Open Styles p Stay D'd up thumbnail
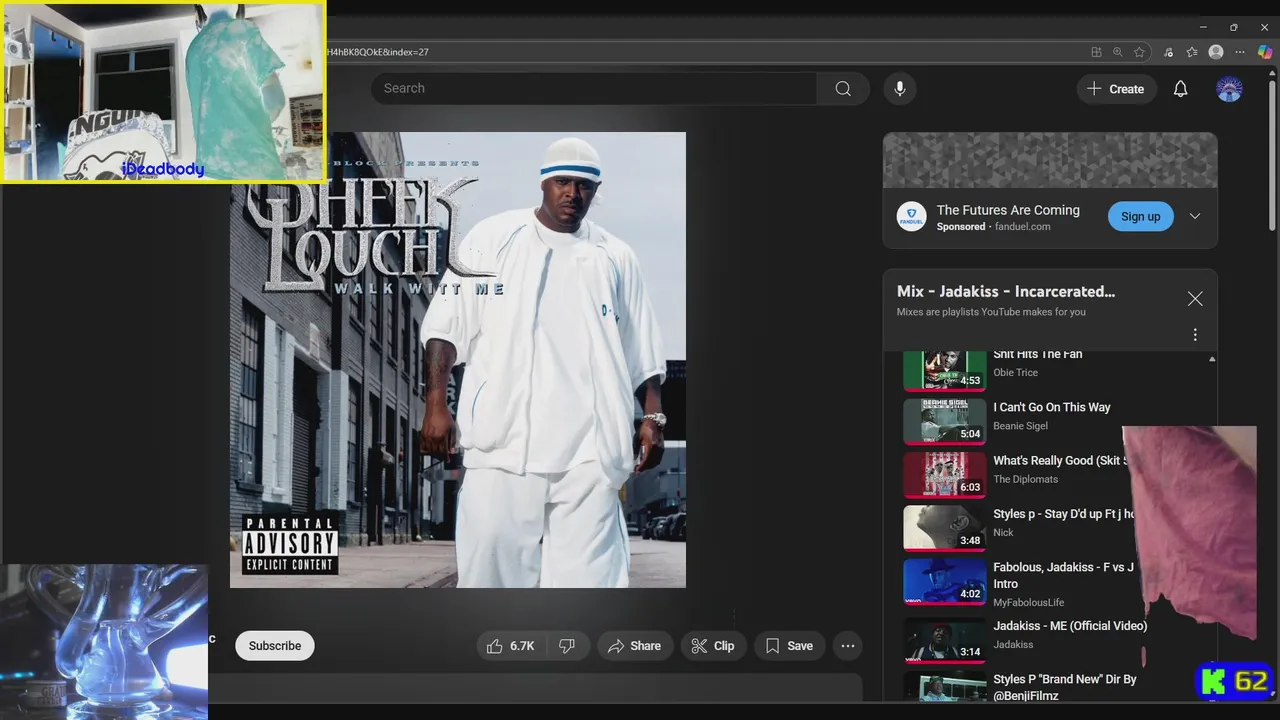The height and width of the screenshot is (720, 1280). point(945,528)
